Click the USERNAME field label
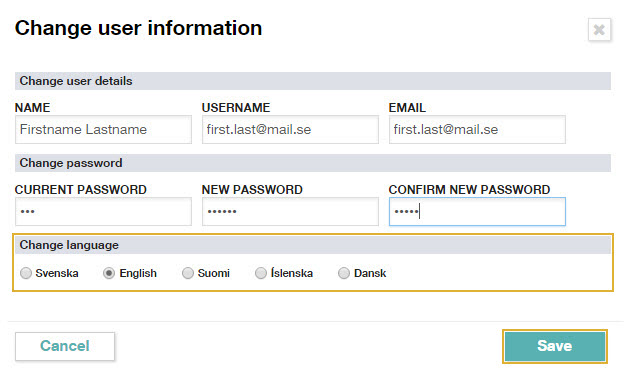The height and width of the screenshot is (374, 624). (236, 108)
